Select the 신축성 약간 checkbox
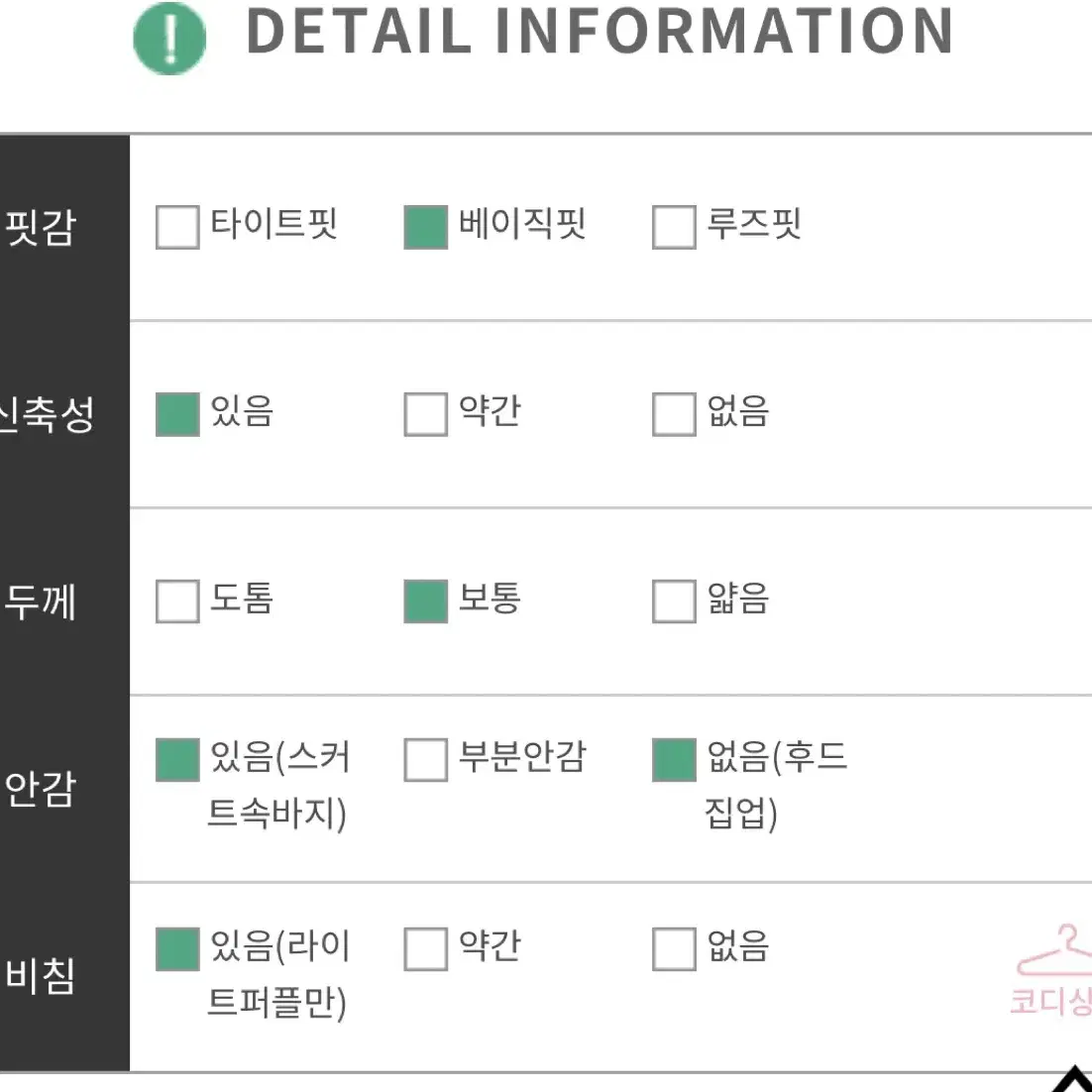The height and width of the screenshot is (1092, 1092). (x=425, y=414)
